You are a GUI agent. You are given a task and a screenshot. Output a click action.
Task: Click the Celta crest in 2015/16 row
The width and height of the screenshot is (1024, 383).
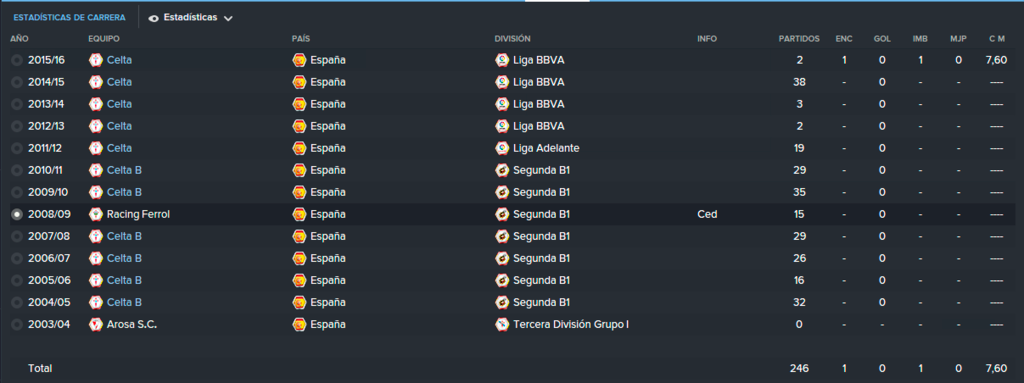tap(96, 60)
